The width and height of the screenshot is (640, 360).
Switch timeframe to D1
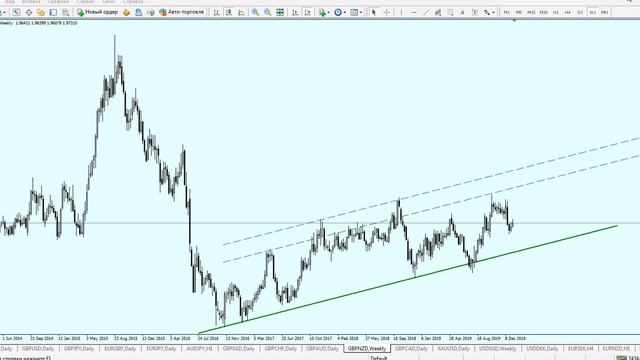coord(580,13)
